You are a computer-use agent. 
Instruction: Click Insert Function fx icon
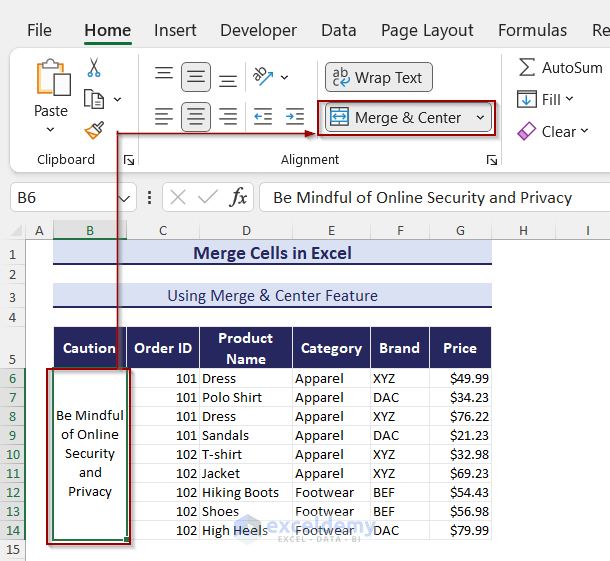click(238, 197)
